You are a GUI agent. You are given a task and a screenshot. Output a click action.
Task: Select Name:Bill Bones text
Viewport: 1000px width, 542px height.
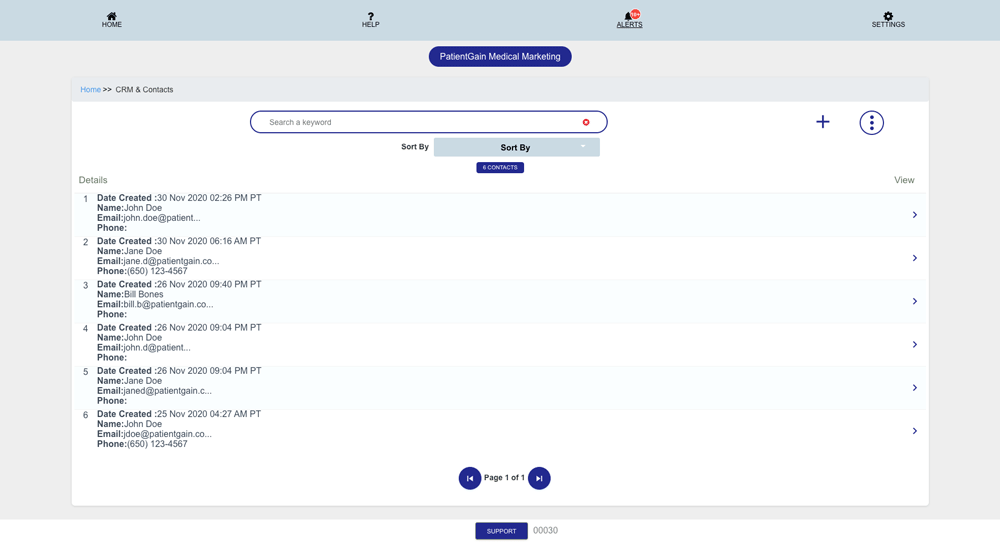tap(130, 295)
